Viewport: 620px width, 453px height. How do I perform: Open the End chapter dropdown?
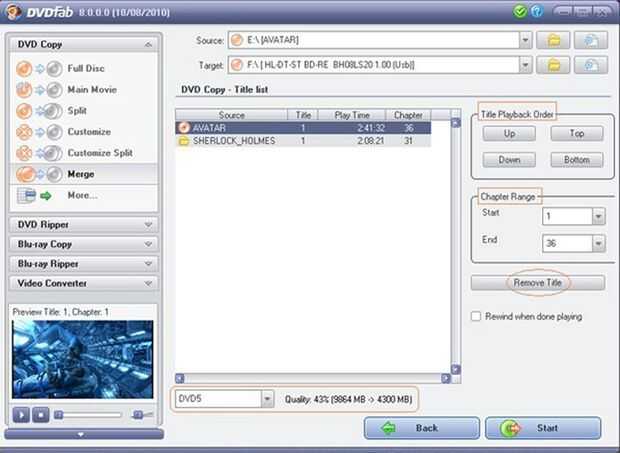[x=599, y=243]
